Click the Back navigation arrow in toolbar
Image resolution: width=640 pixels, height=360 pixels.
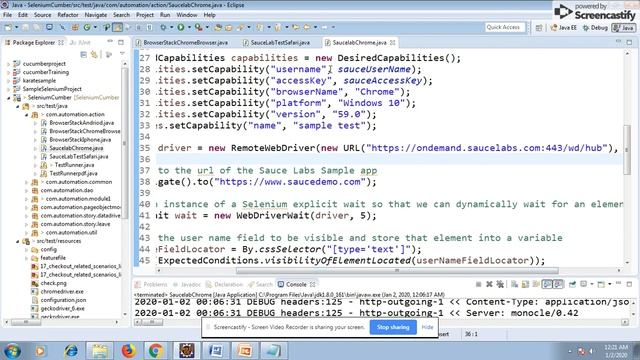click(x=307, y=27)
